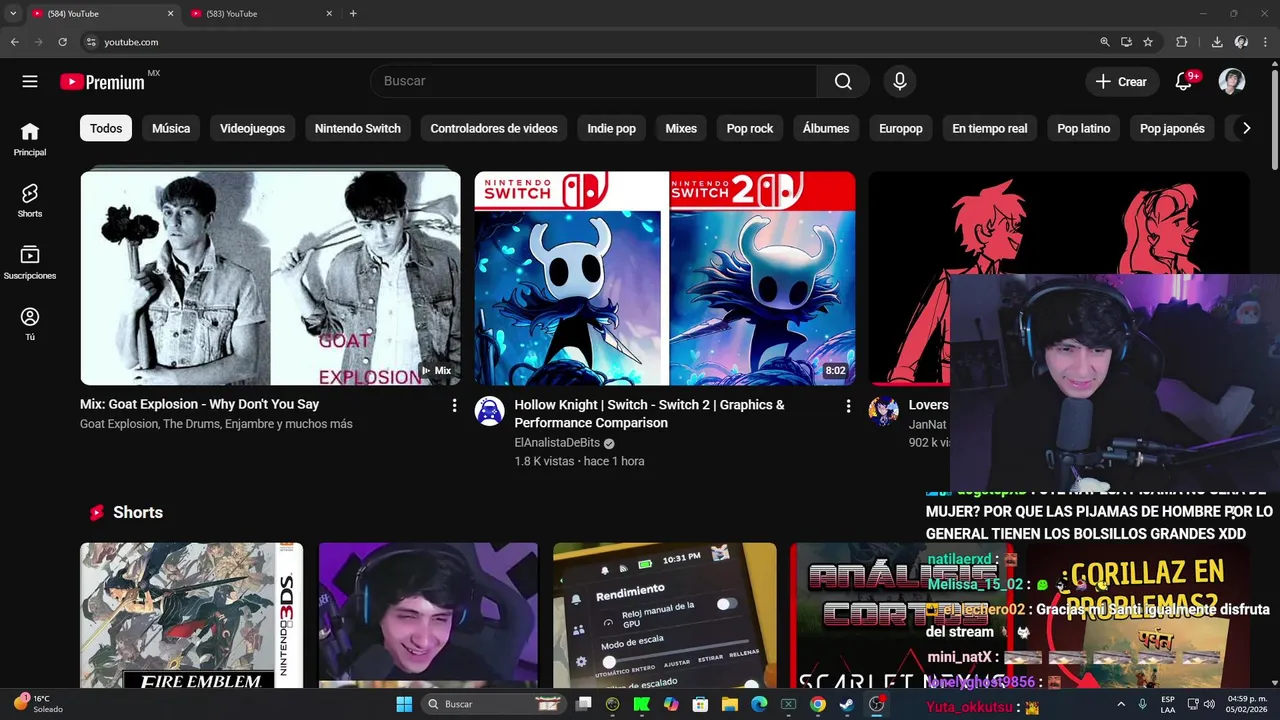Open the weather widget showing 16°C

point(40,704)
